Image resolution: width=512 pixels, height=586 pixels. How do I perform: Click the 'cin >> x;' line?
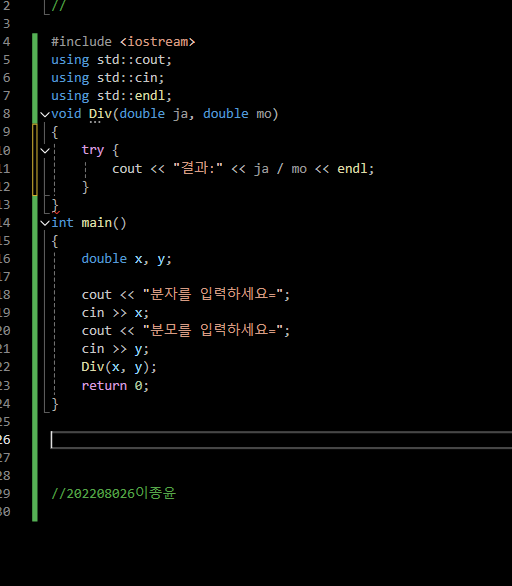point(115,312)
